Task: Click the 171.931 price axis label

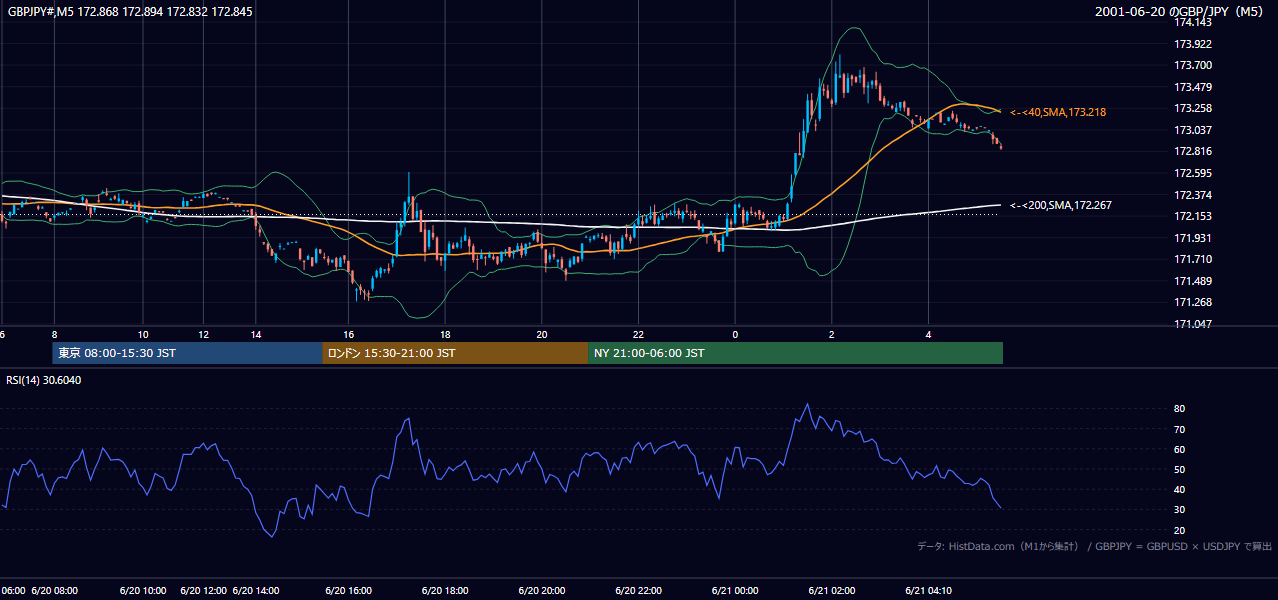Action: (x=1192, y=238)
